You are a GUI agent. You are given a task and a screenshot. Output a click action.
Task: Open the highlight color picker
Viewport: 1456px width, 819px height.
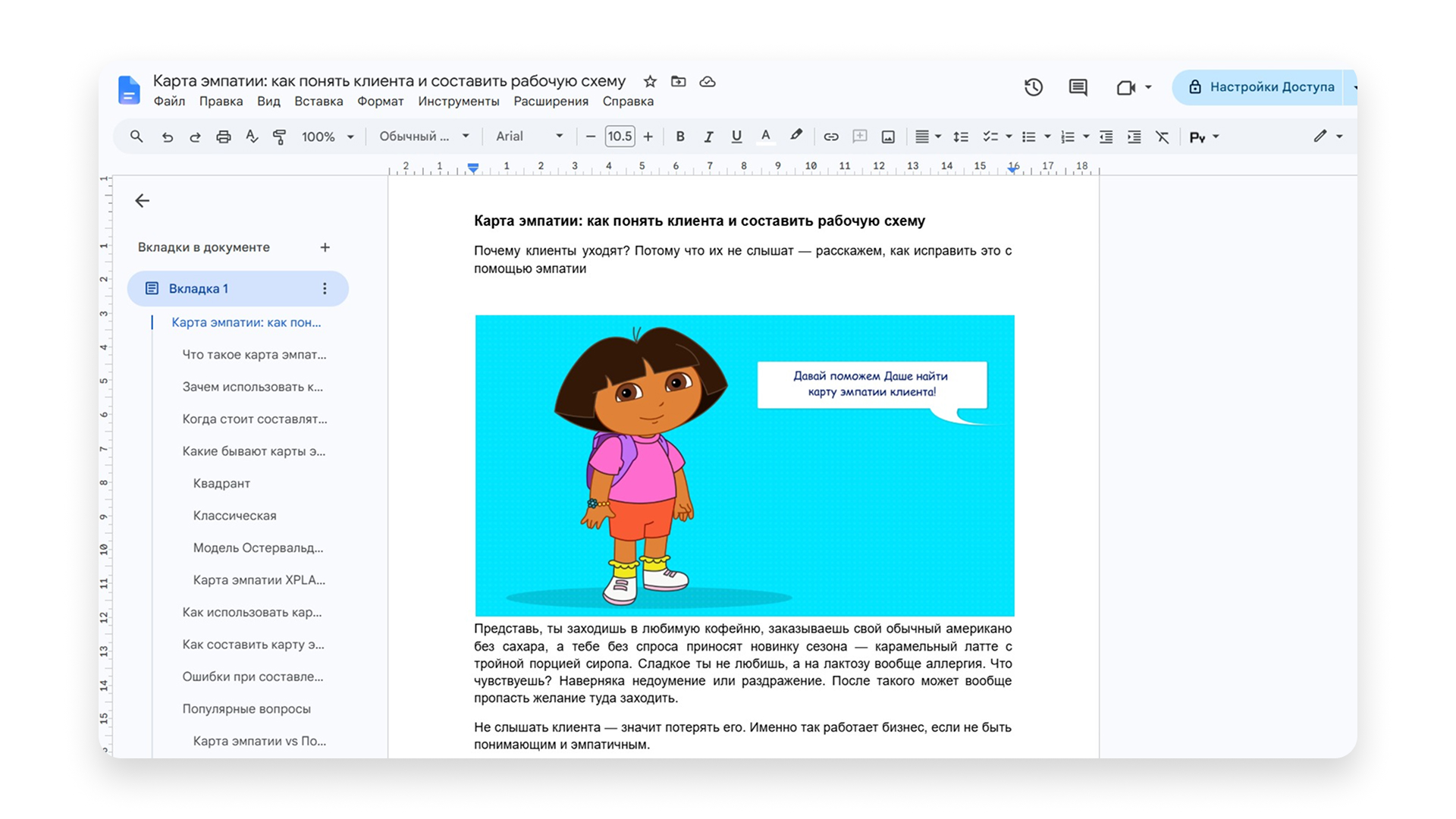coord(795,136)
